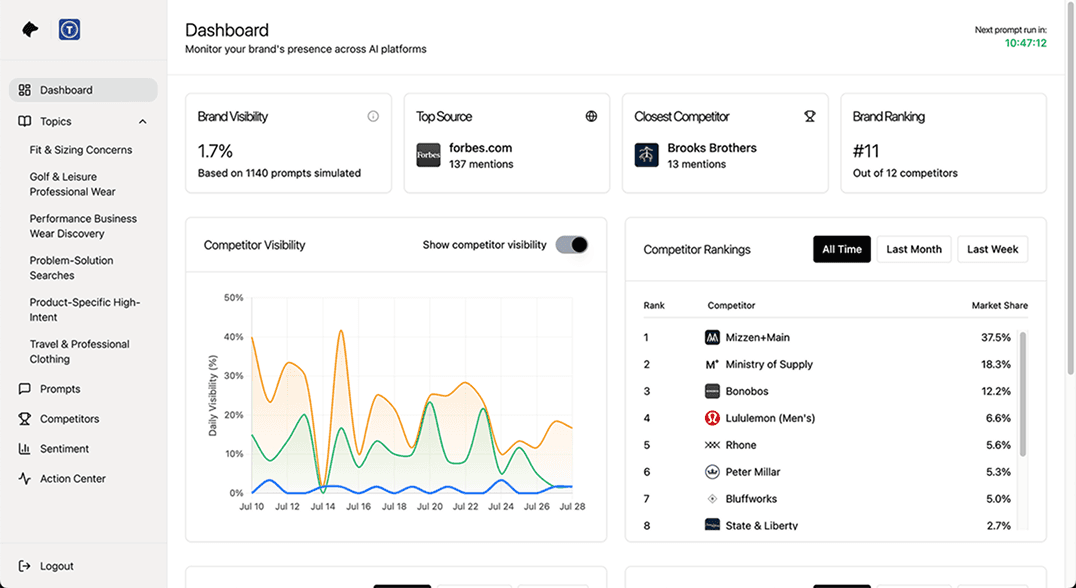Click the Mizzen+Main logo icon
The image size is (1076, 588).
coord(712,338)
